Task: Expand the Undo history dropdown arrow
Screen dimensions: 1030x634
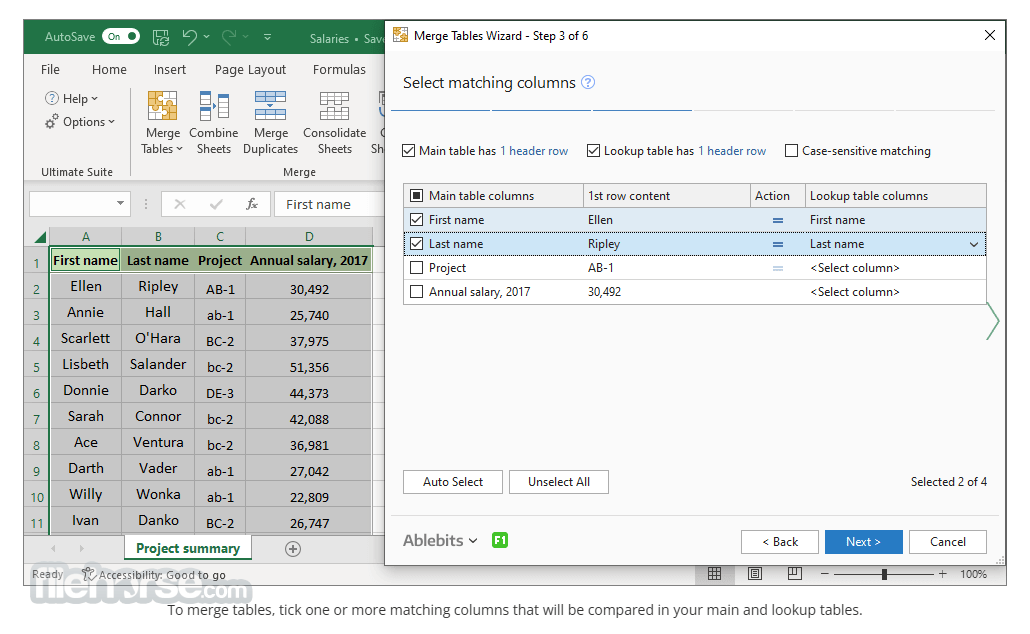Action: click(206, 37)
